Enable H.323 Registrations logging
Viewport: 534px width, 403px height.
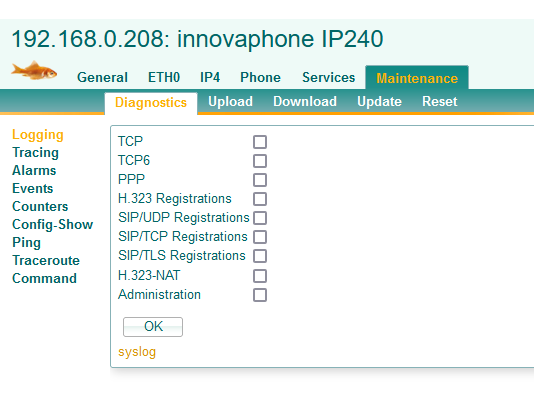pos(260,199)
